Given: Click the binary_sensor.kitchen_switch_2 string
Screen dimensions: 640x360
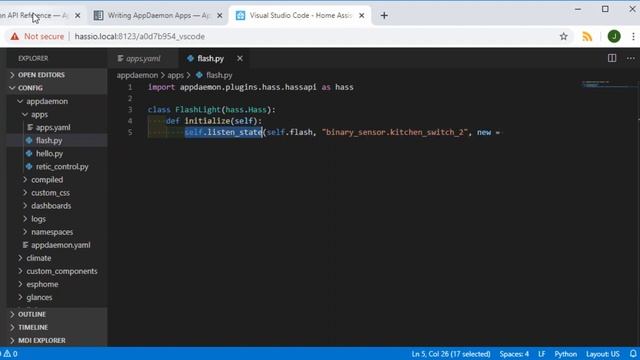Looking at the screenshot, I should point(395,132).
